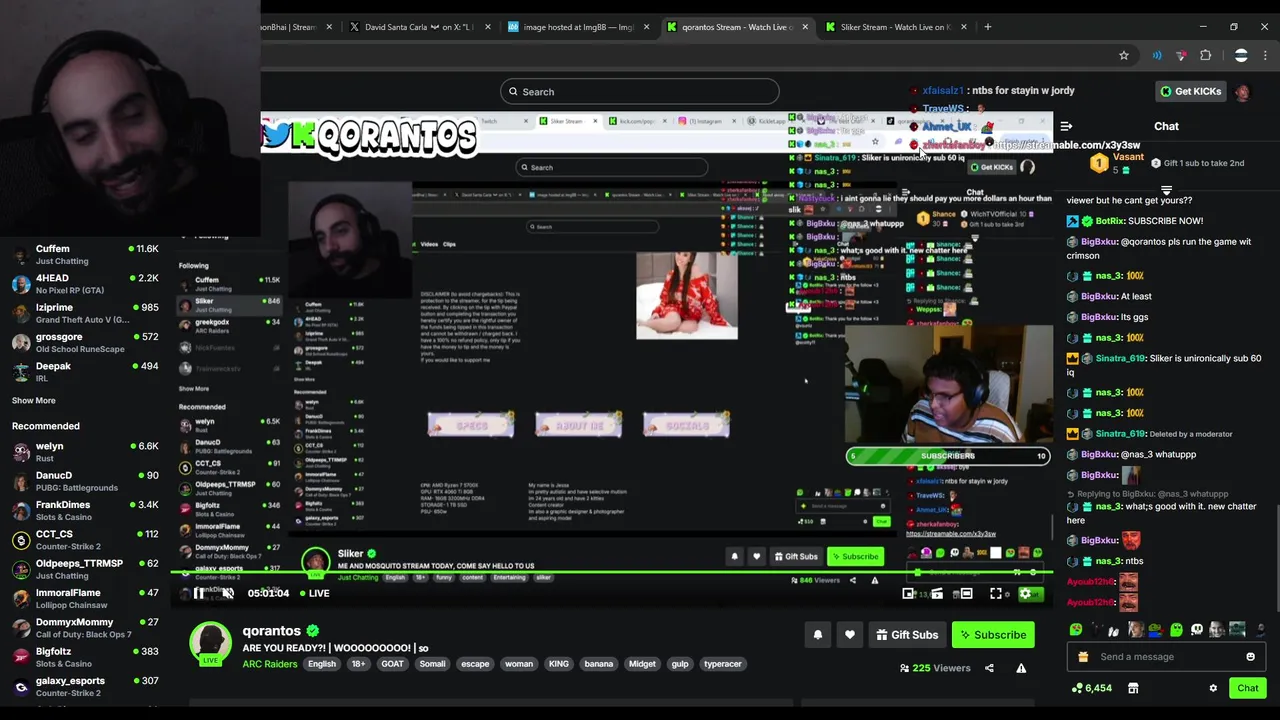The height and width of the screenshot is (720, 1280).
Task: Open 4HEAD channel in sidebar
Action: 84,284
